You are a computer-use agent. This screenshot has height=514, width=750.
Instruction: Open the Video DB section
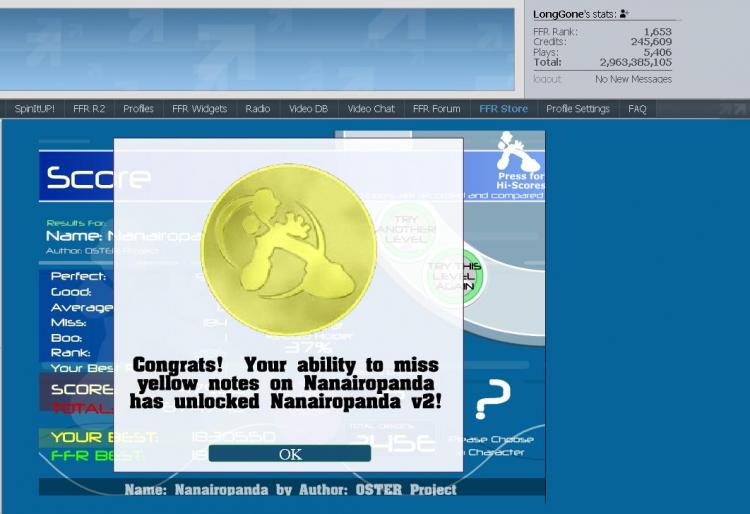[x=308, y=109]
